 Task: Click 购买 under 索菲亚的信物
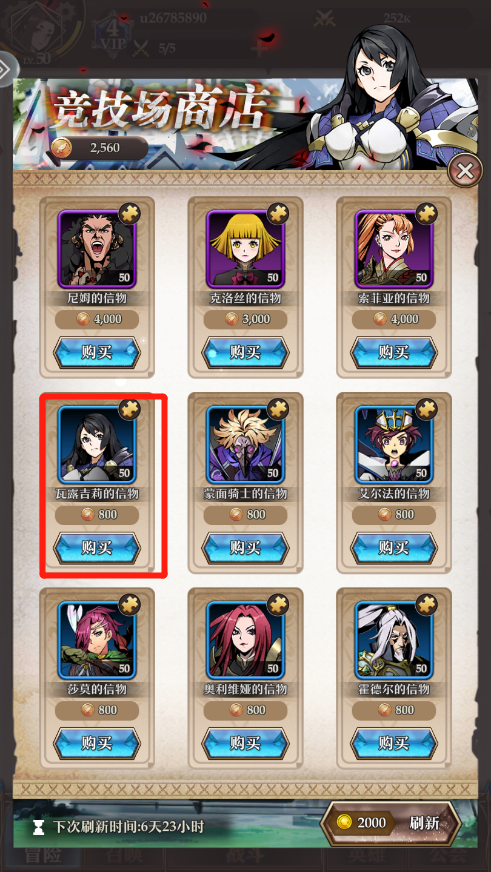[x=394, y=353]
